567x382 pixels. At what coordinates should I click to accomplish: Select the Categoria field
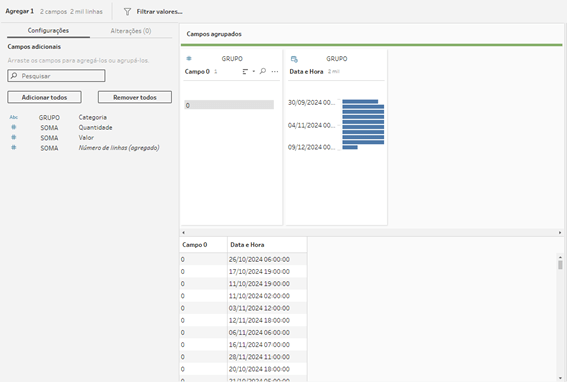coord(93,118)
